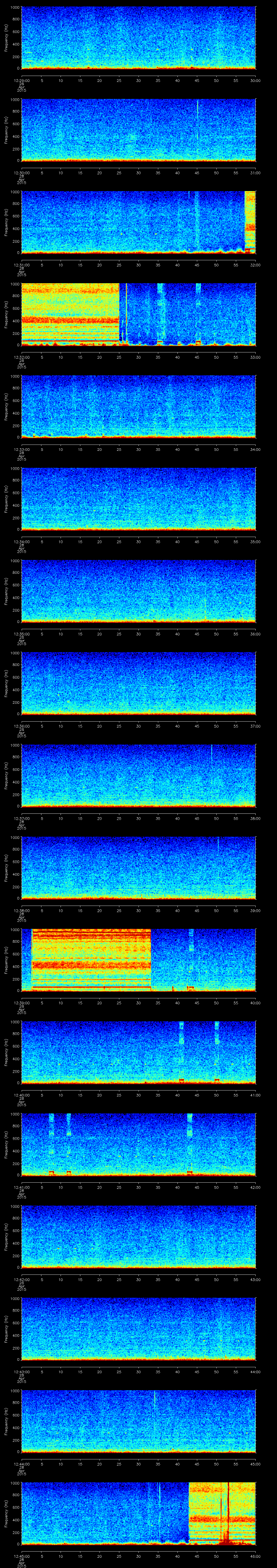This screenshot has width=277, height=1568.
Task: Click the 12:39:00 start time label
Action: (21, 1003)
